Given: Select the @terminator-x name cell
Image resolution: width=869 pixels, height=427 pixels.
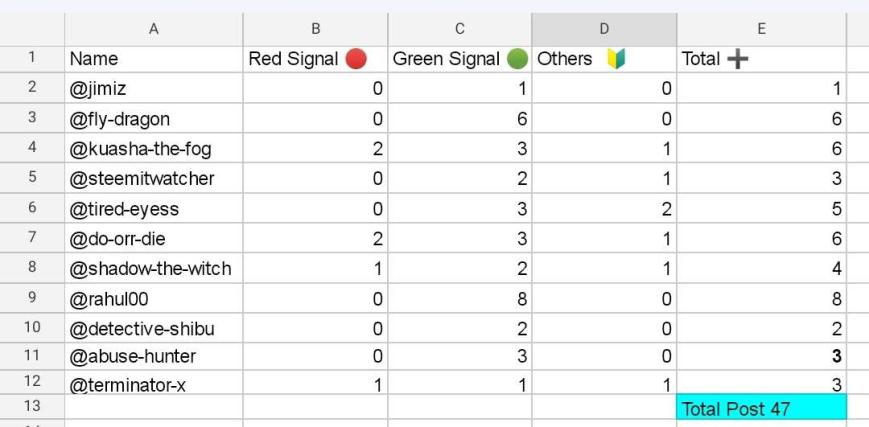Looking at the screenshot, I should 154,383.
